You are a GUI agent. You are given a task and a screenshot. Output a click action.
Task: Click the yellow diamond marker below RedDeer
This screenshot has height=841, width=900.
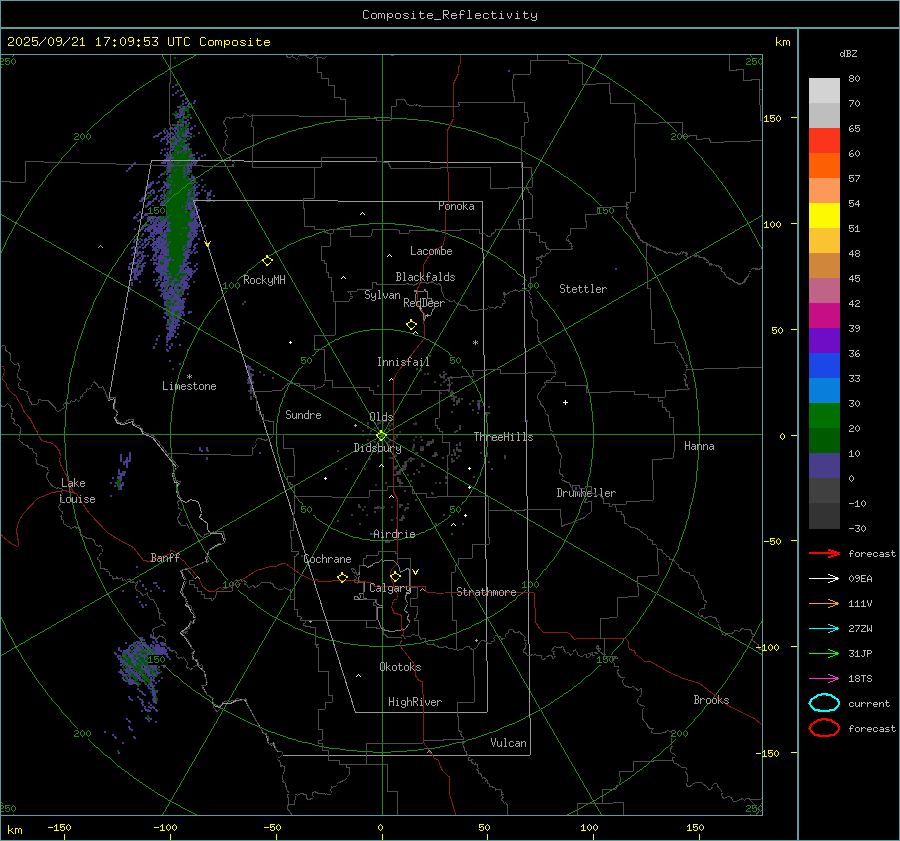pos(411,325)
